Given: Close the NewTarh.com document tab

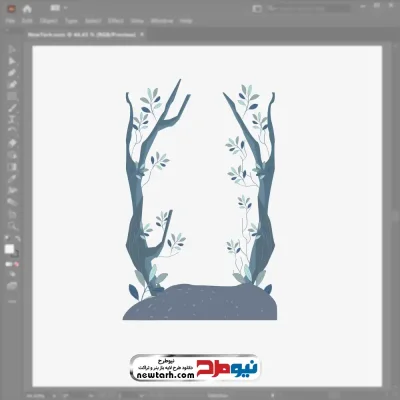Looking at the screenshot, I should pyautogui.click(x=142, y=34).
